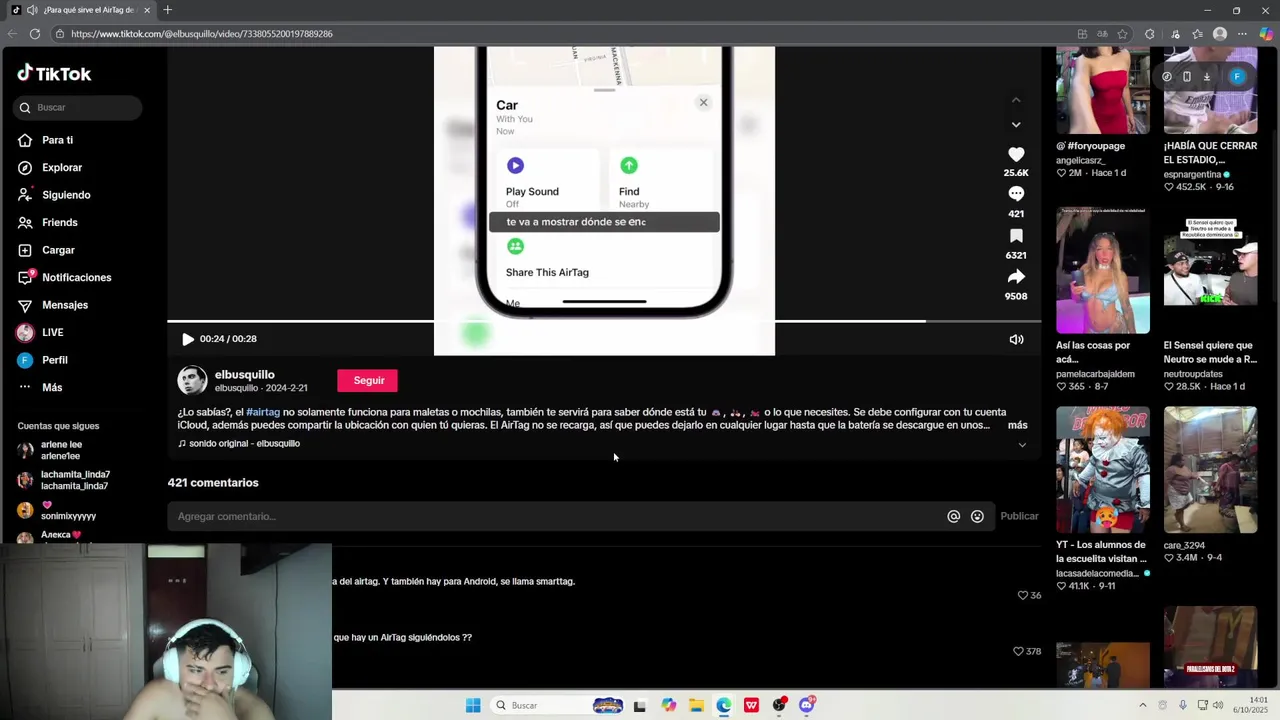Like the video via the heart icon

(1016, 154)
